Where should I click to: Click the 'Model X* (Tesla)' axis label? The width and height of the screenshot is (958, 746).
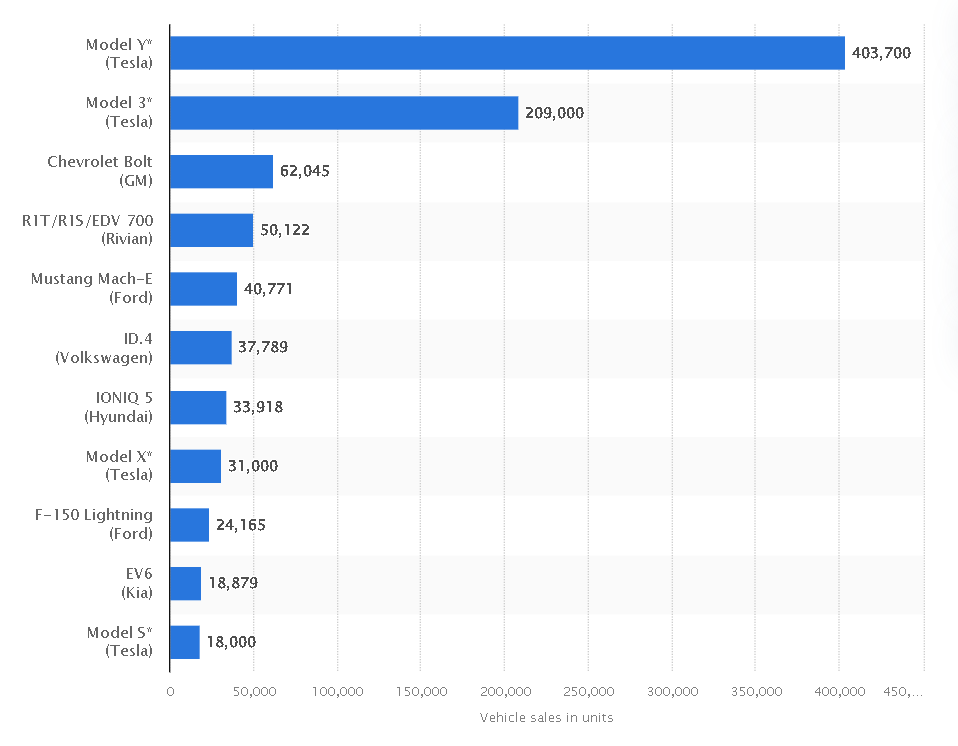pyautogui.click(x=119, y=466)
